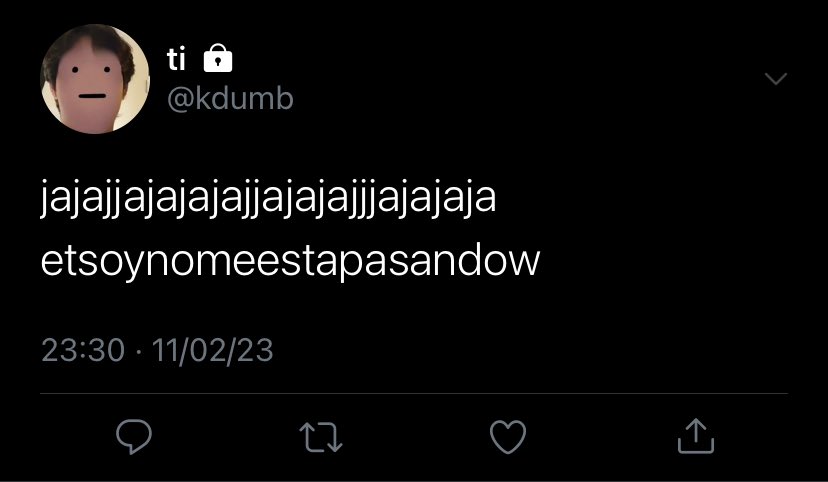
Task: Retweet using the looping arrows icon
Action: click(x=321, y=437)
